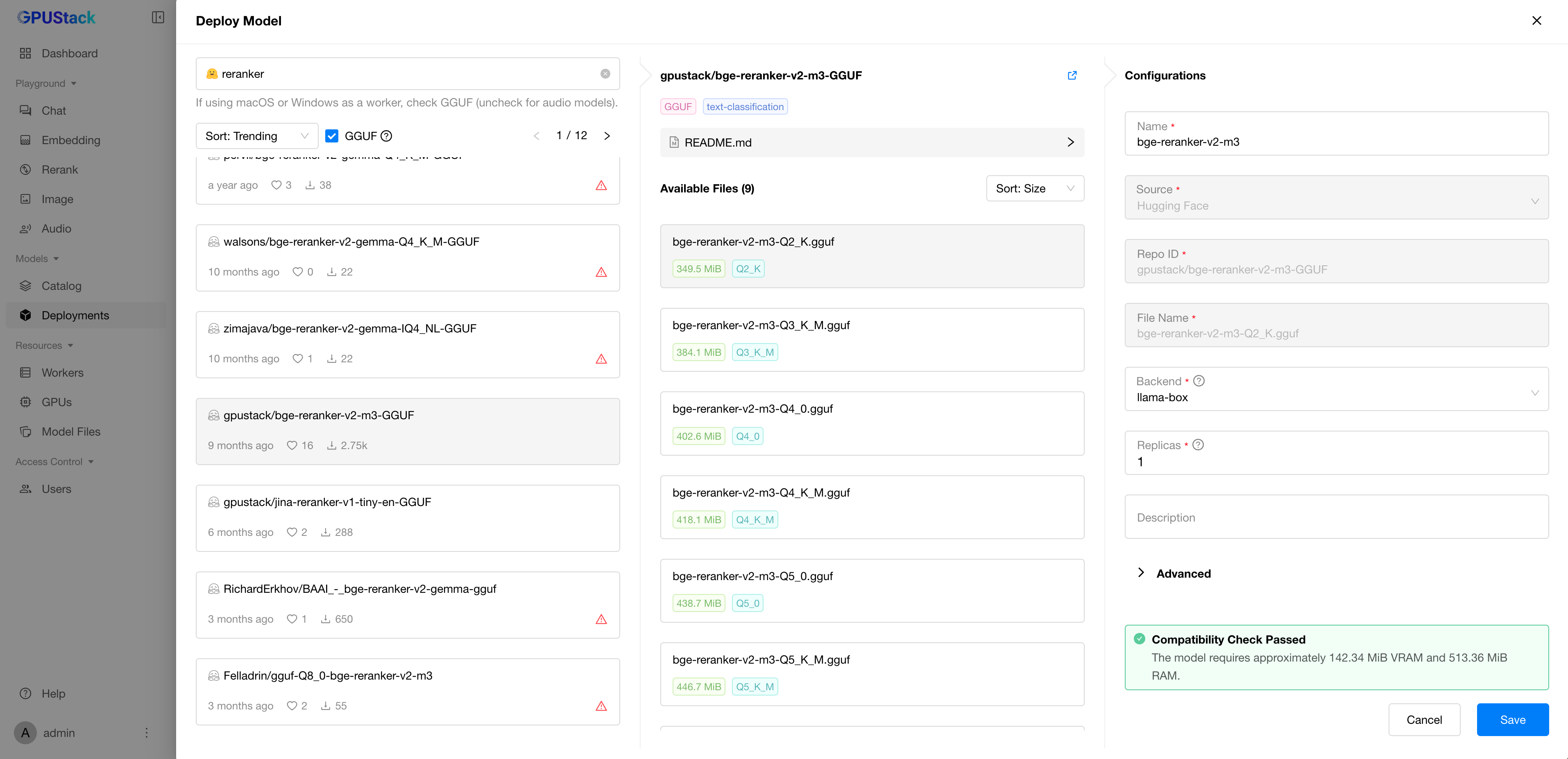Open the Sort: Size dropdown

coord(1034,189)
